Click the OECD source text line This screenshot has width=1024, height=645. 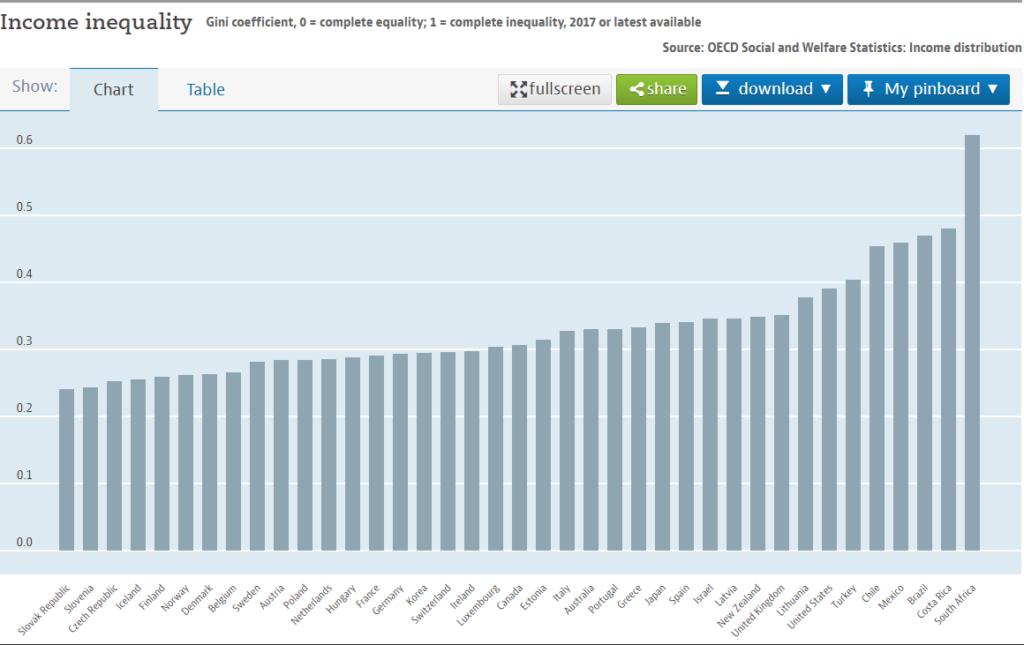pyautogui.click(x=842, y=48)
